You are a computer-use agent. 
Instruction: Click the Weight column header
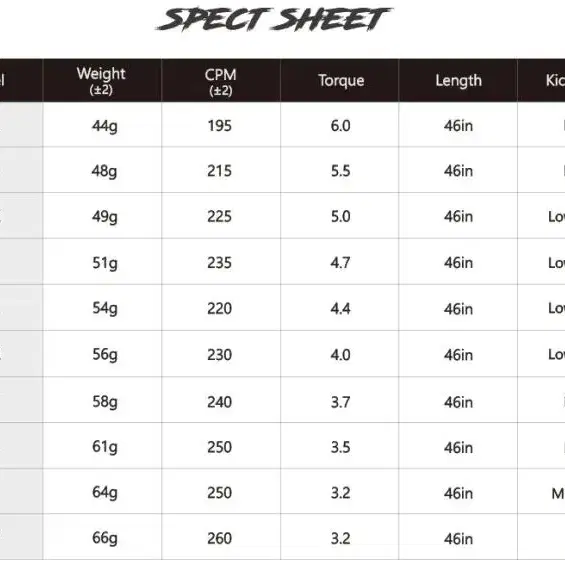click(101, 81)
